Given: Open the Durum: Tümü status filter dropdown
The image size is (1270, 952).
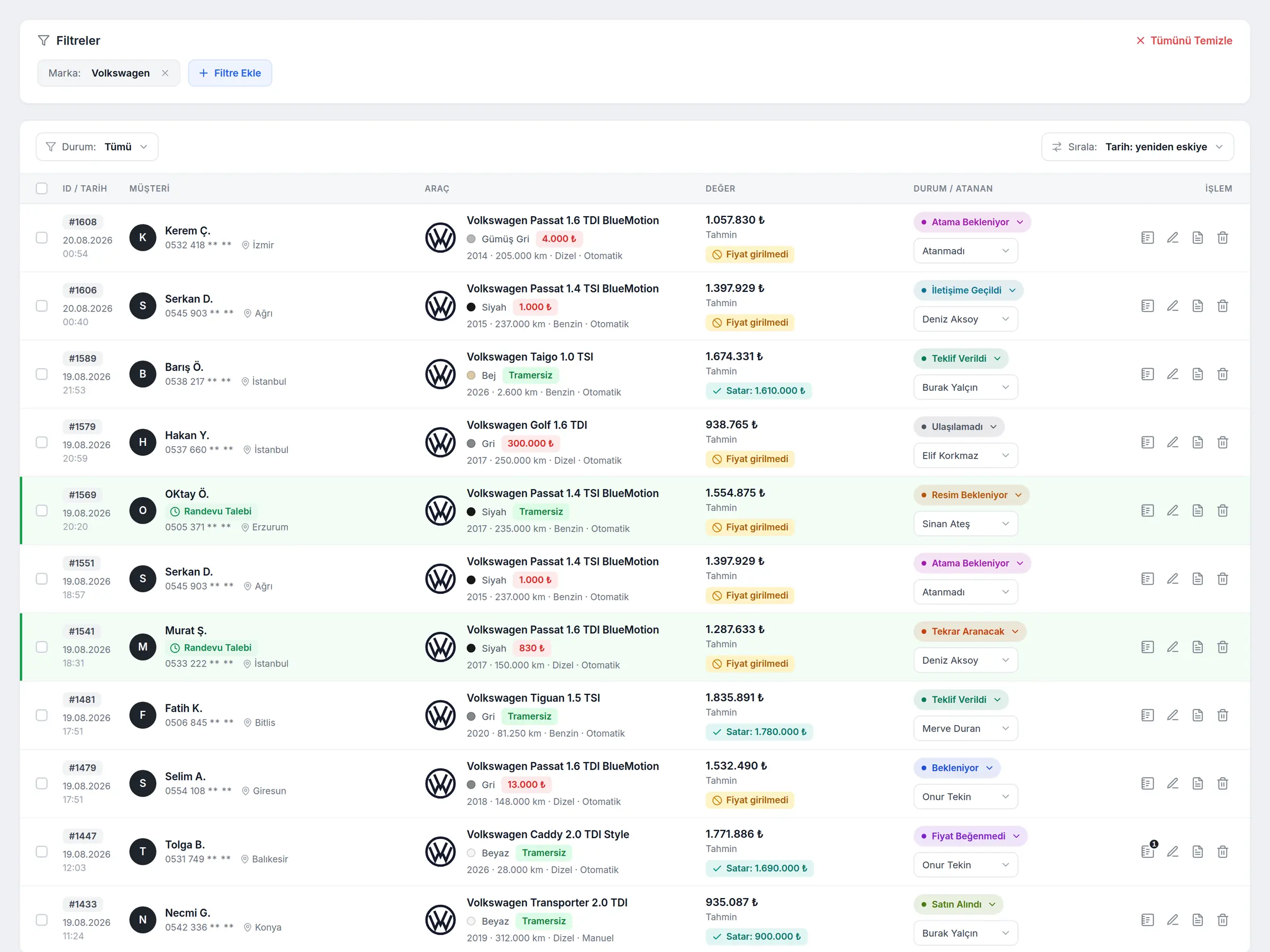Looking at the screenshot, I should (x=97, y=147).
